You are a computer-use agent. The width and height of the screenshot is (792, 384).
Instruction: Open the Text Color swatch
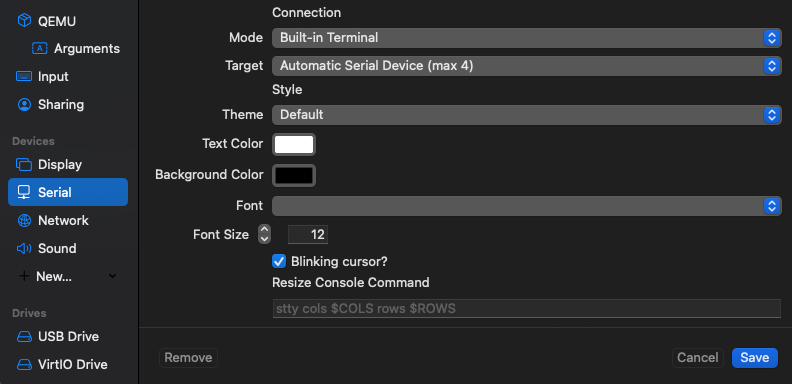point(294,145)
